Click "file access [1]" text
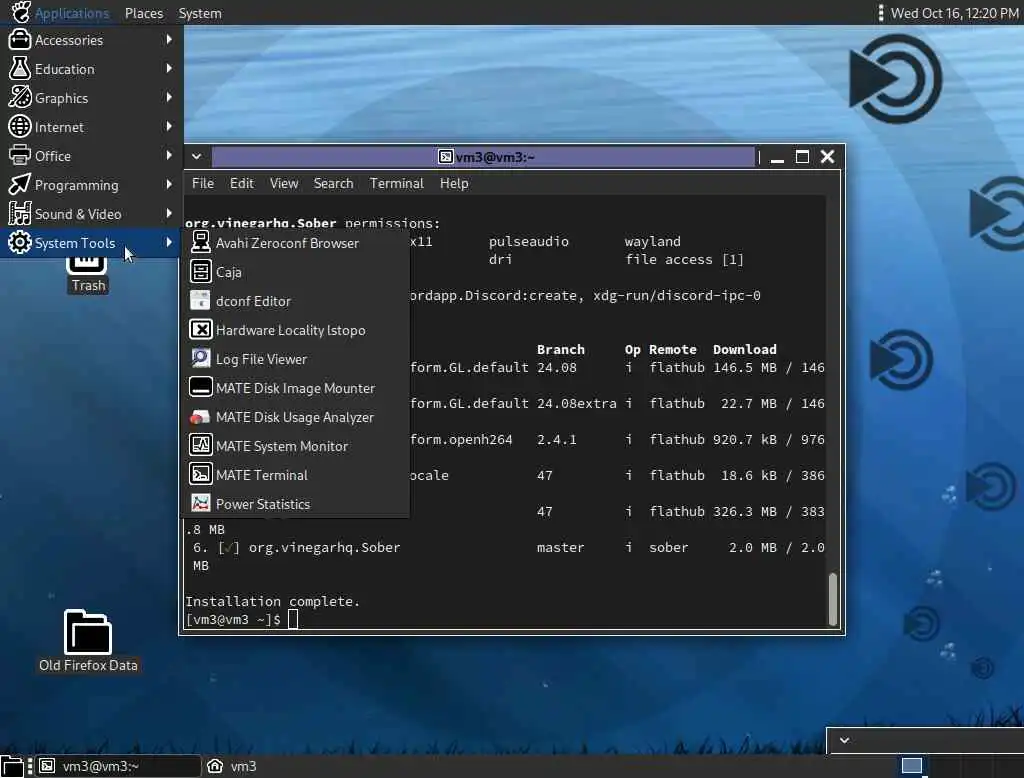Viewport: 1024px width, 778px height. (684, 259)
